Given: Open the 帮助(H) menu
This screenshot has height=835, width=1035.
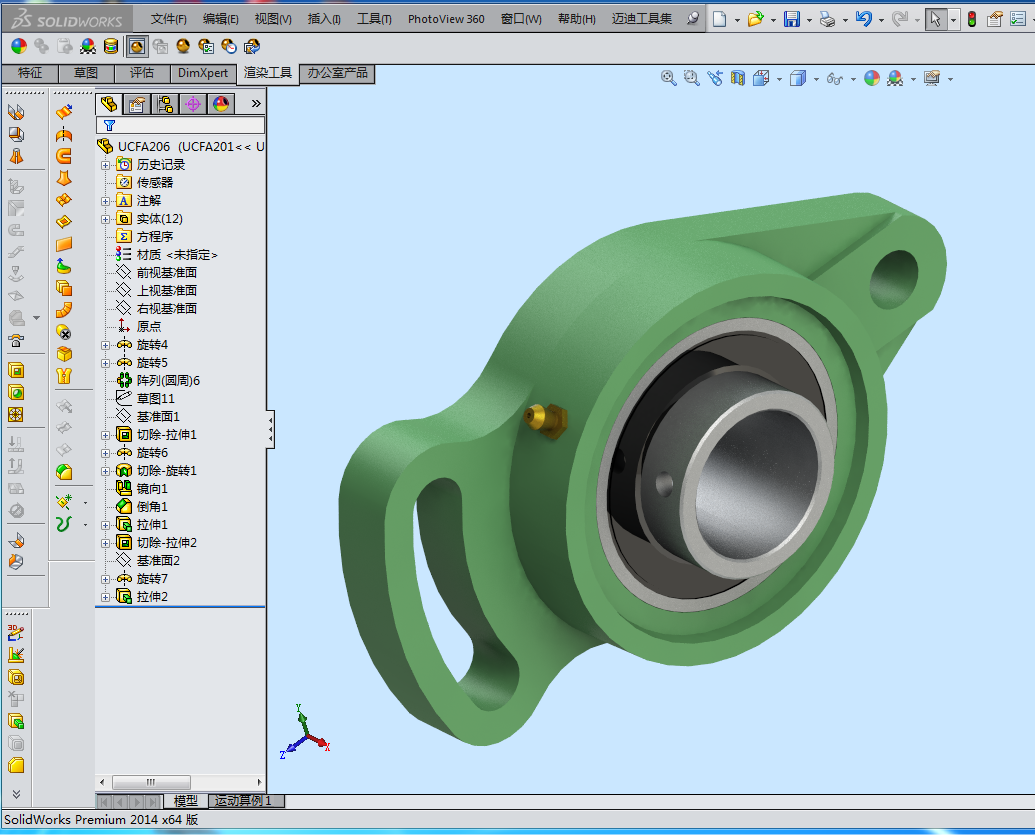Looking at the screenshot, I should pos(576,18).
